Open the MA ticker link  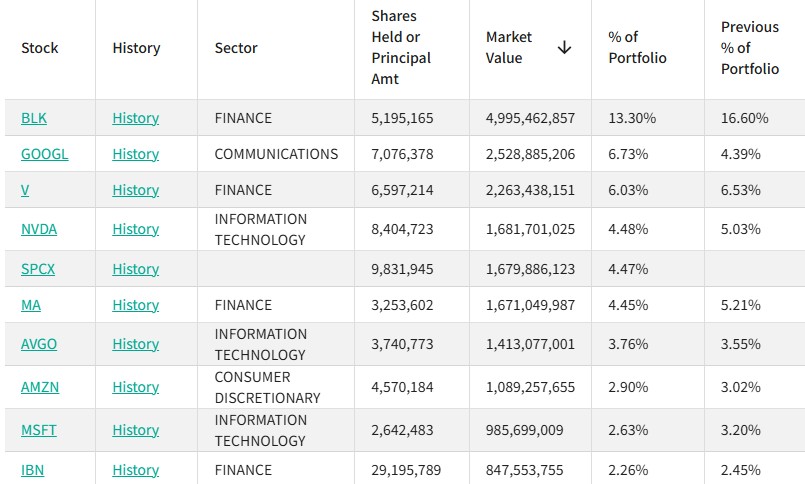[31, 305]
